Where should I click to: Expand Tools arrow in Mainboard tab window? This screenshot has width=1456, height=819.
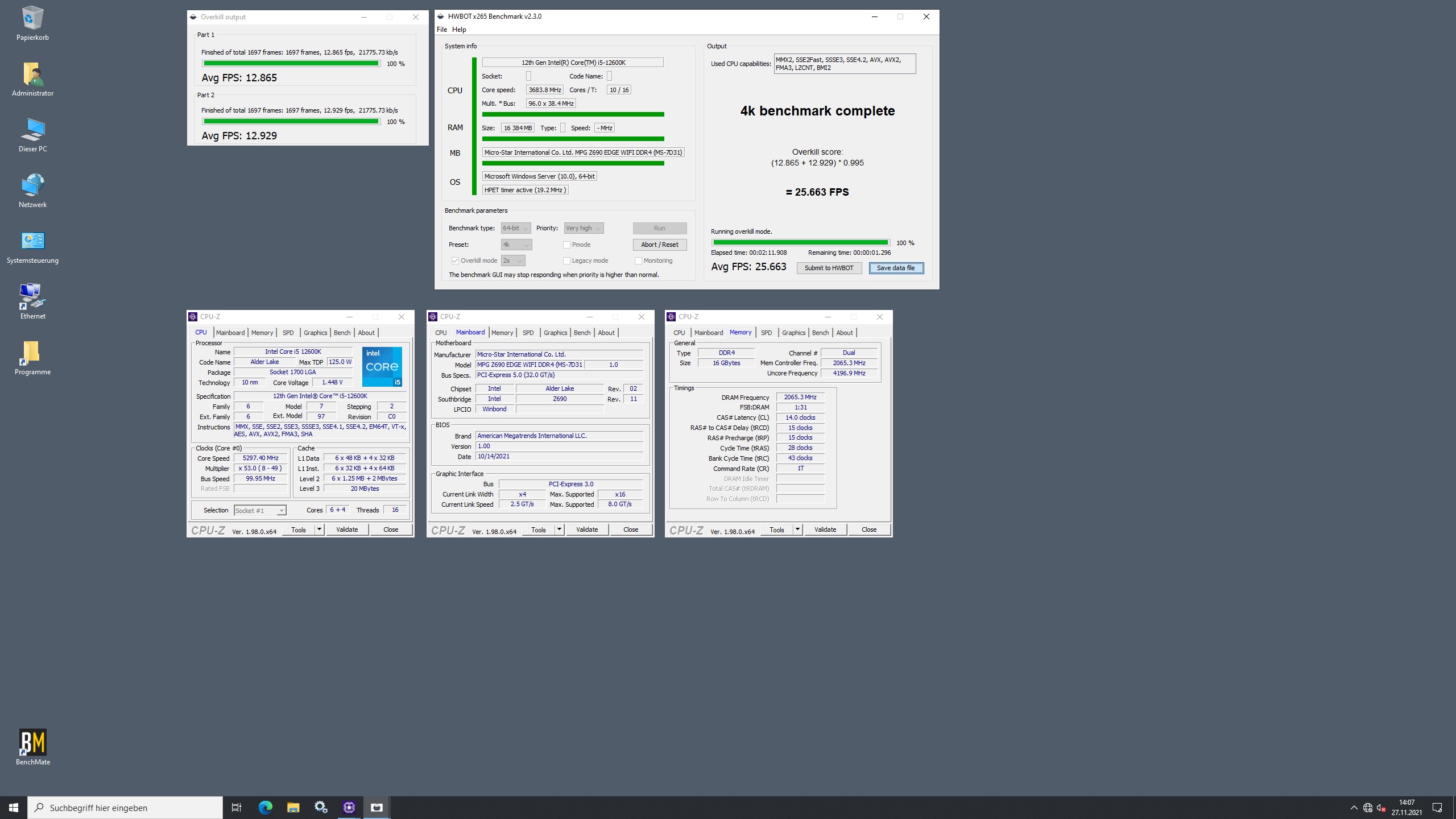click(559, 530)
